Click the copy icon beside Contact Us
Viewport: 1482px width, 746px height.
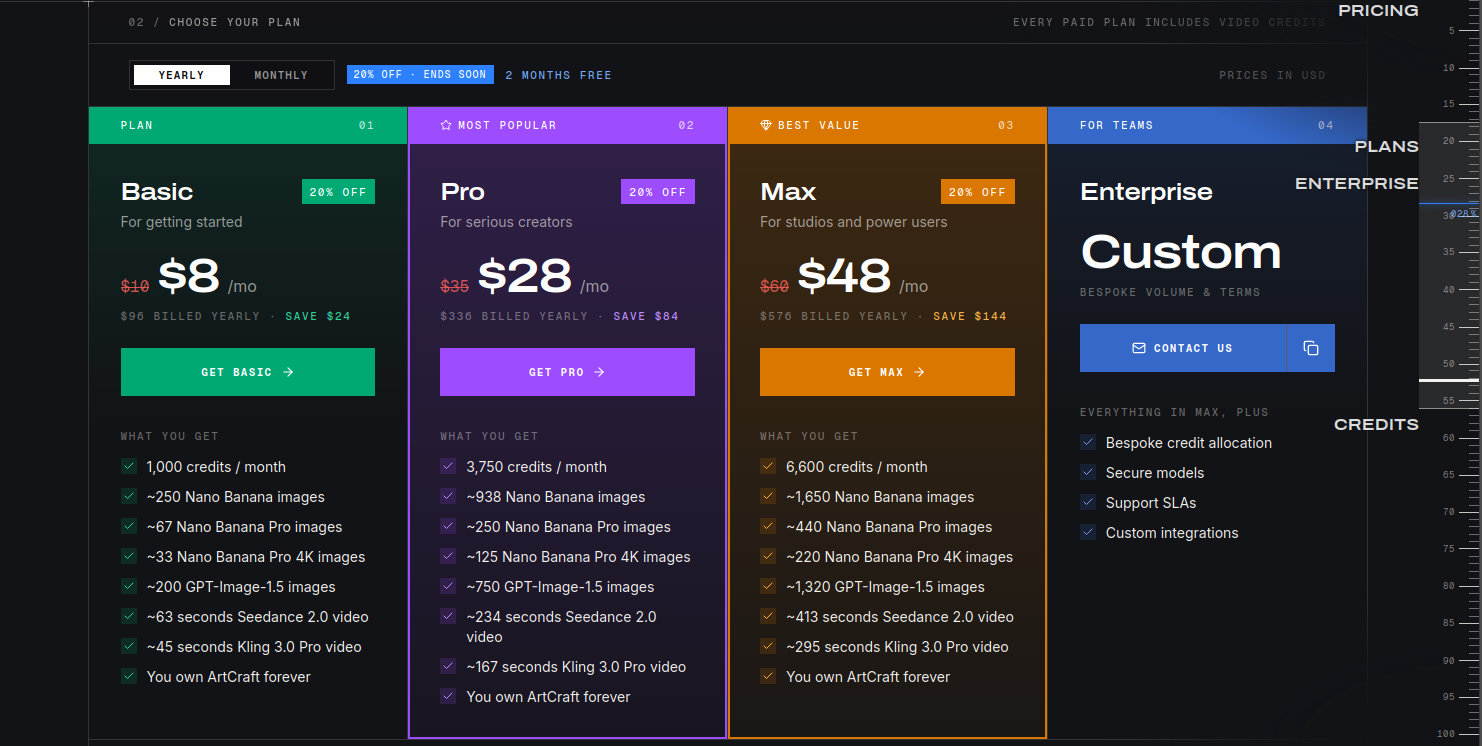pyautogui.click(x=1311, y=348)
